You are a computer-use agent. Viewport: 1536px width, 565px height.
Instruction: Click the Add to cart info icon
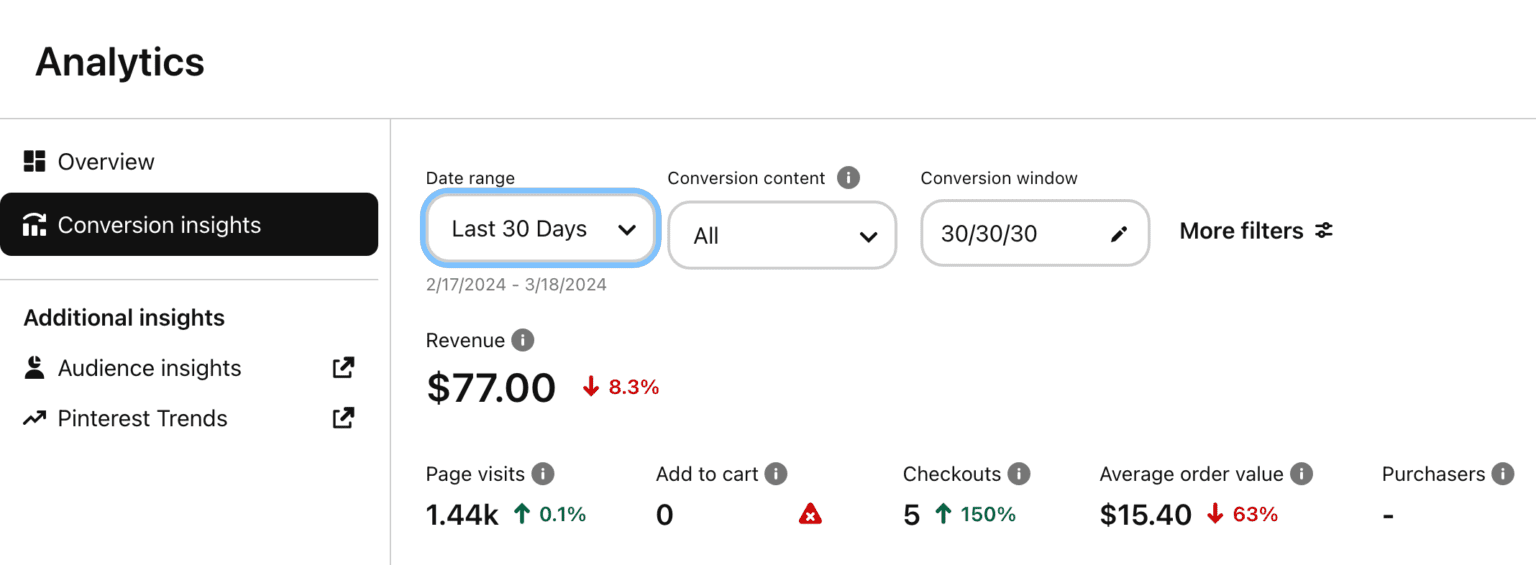776,474
